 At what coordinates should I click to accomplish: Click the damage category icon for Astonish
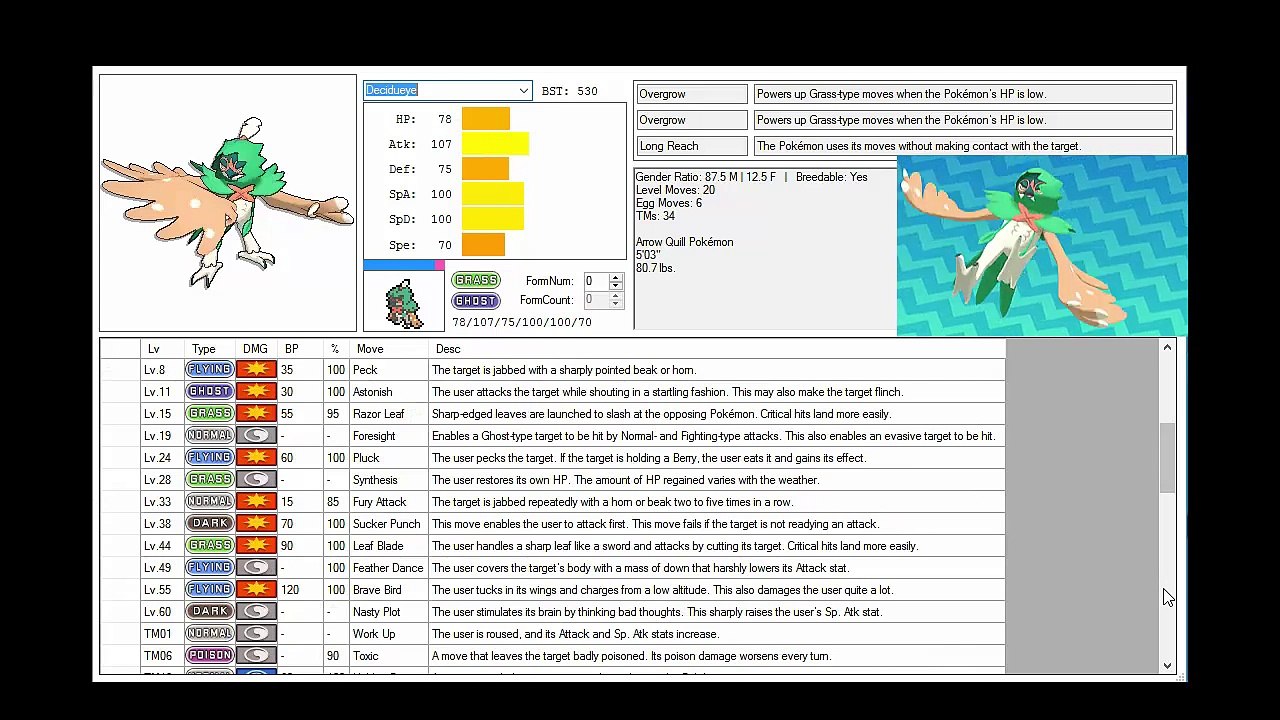[256, 392]
